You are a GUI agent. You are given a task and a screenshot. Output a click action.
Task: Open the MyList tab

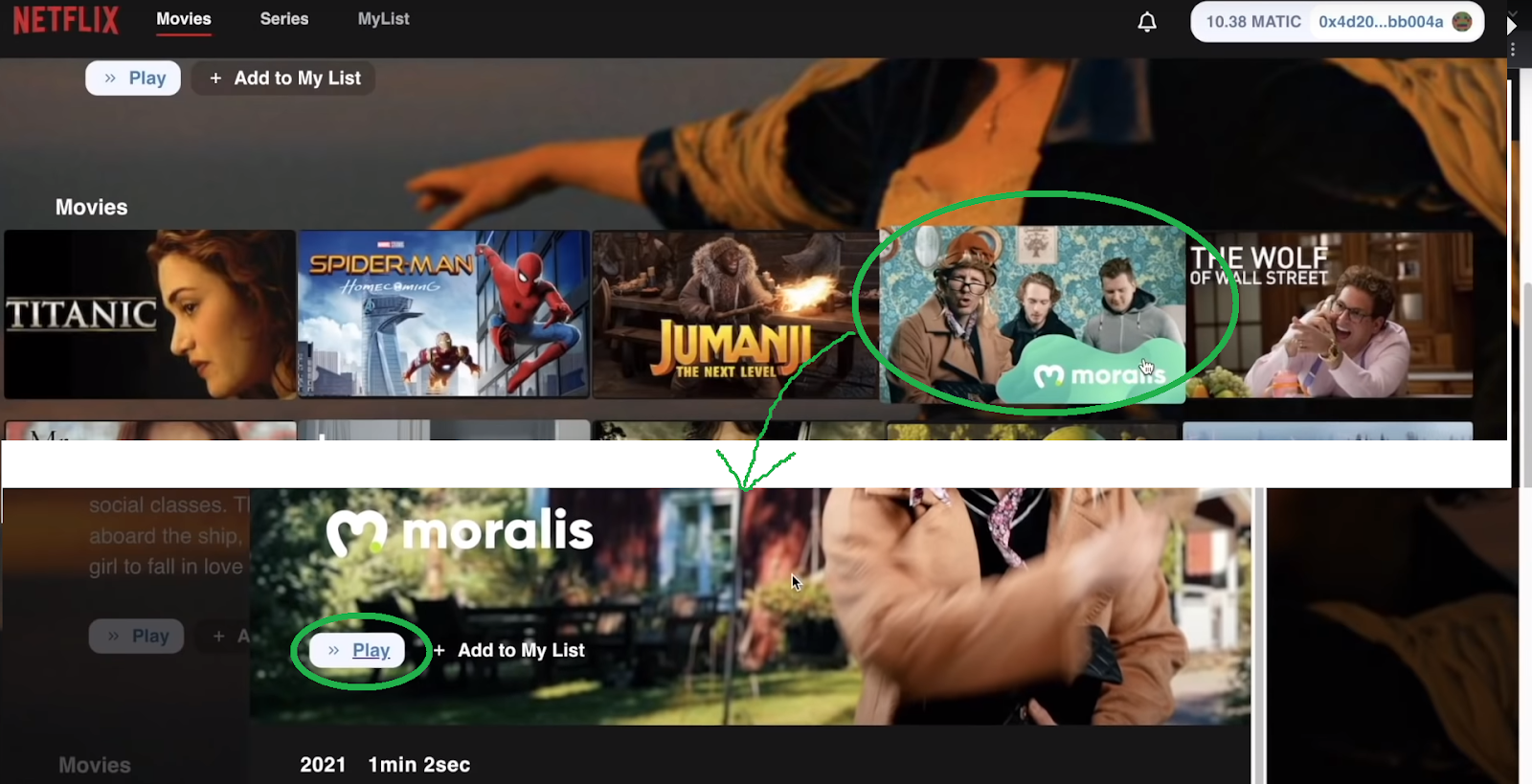tap(383, 19)
